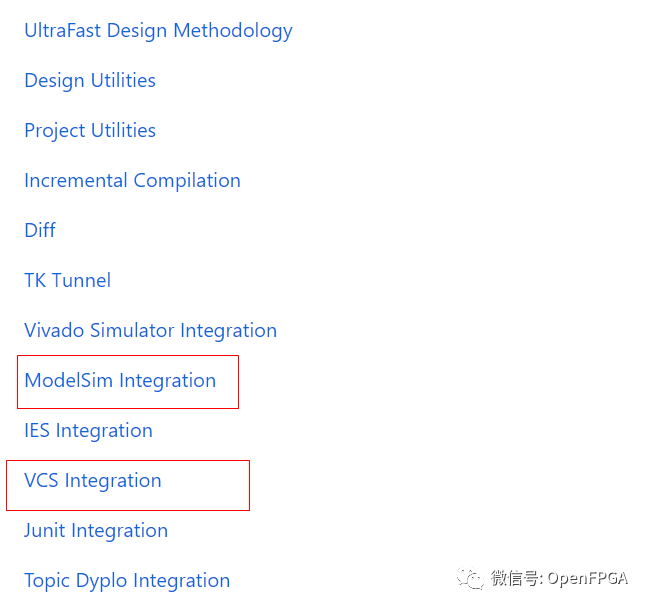
Task: Click empty space inside ModelSim red box
Action: (226, 397)
